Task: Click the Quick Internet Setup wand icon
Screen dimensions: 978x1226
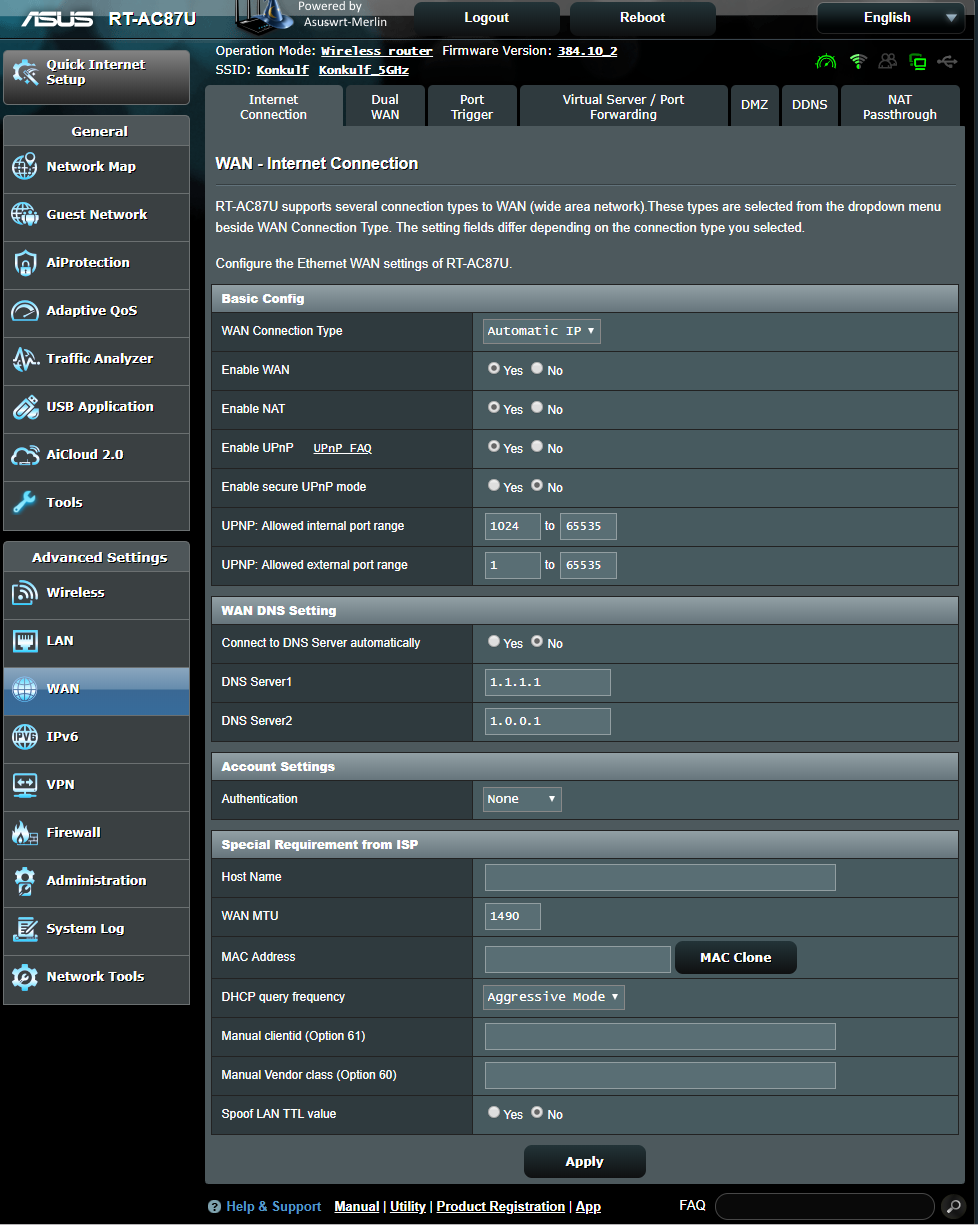Action: [25, 72]
